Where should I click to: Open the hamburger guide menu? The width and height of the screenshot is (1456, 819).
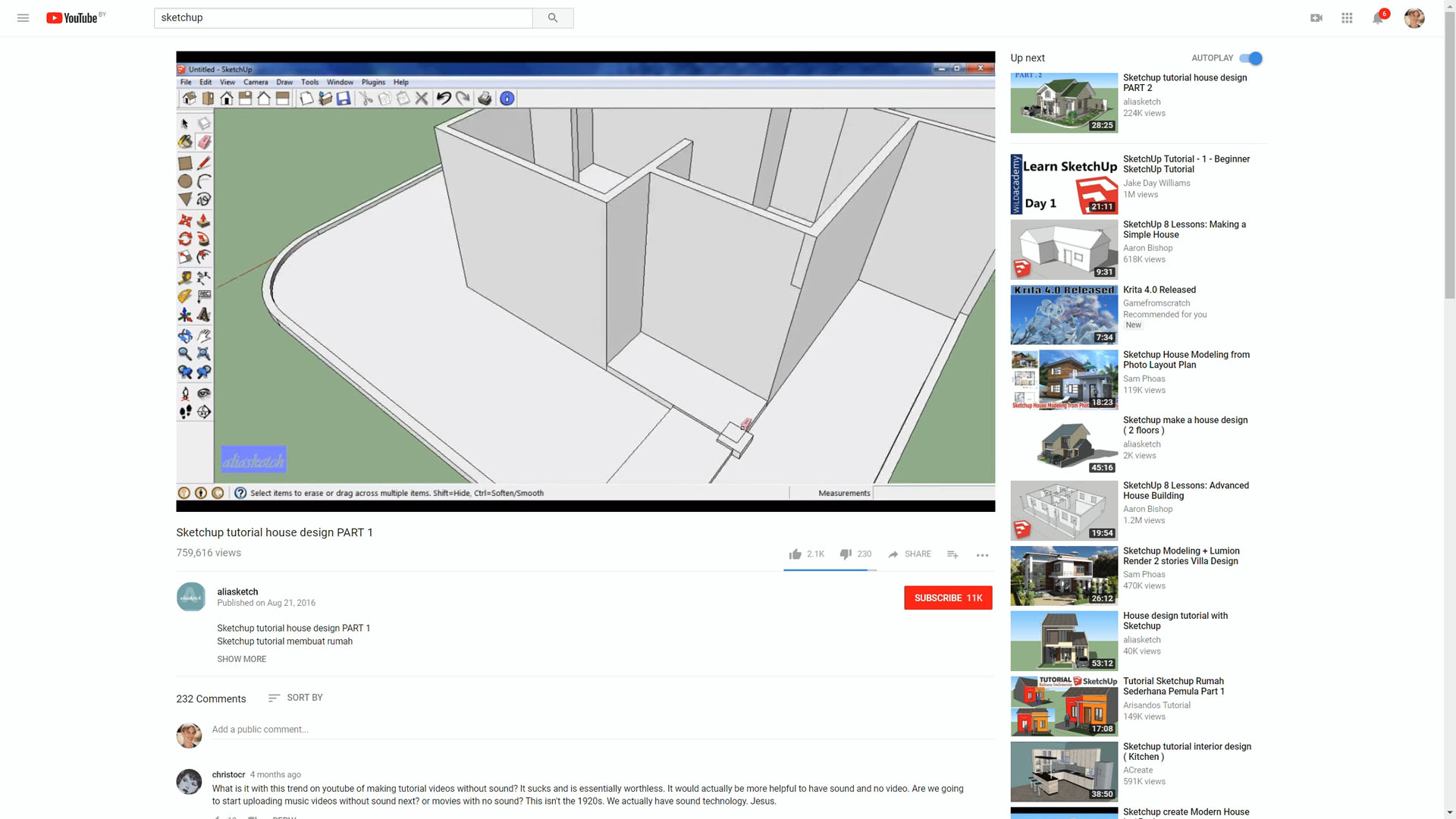[x=23, y=17]
